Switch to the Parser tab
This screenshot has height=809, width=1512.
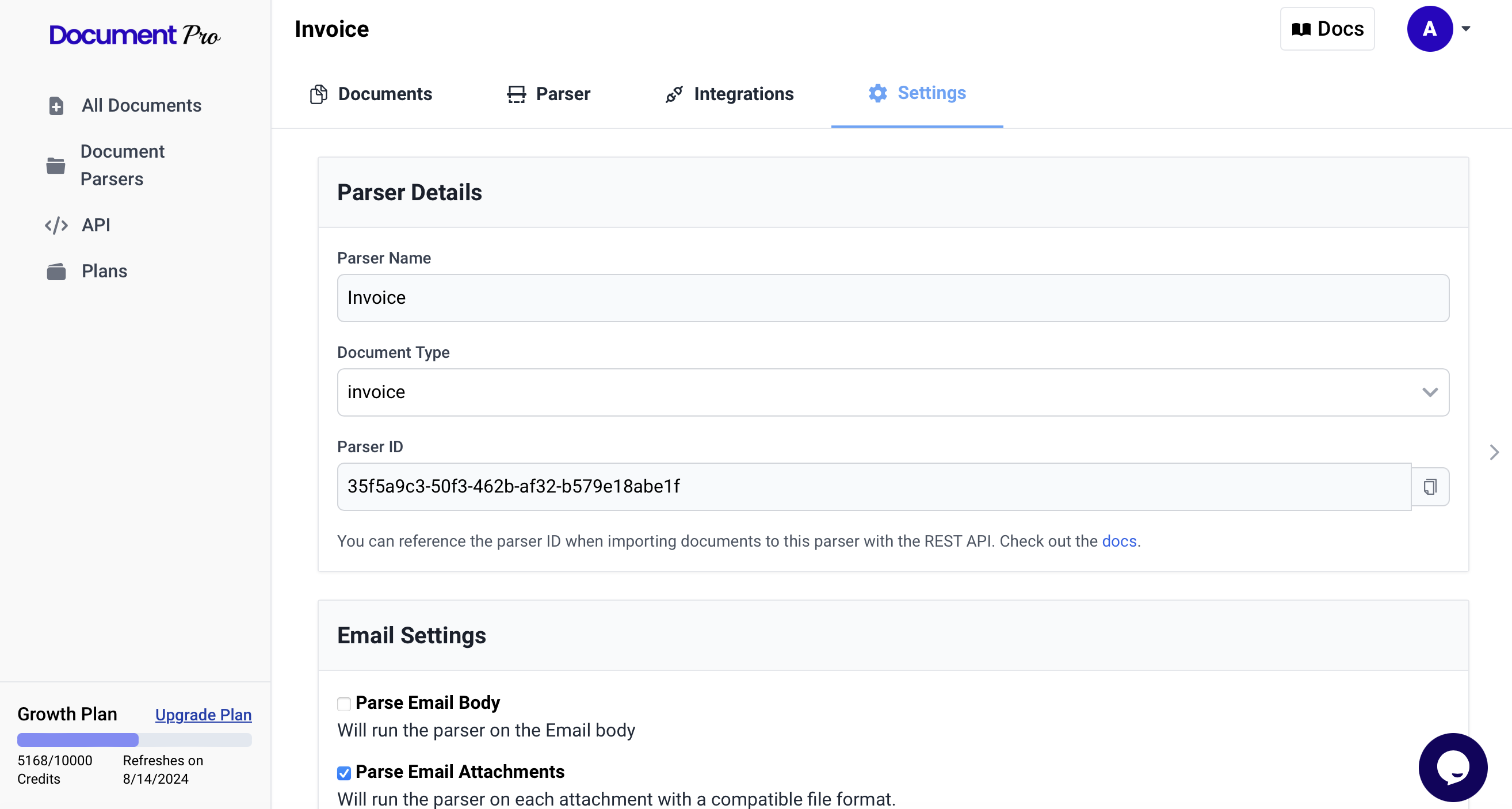548,94
